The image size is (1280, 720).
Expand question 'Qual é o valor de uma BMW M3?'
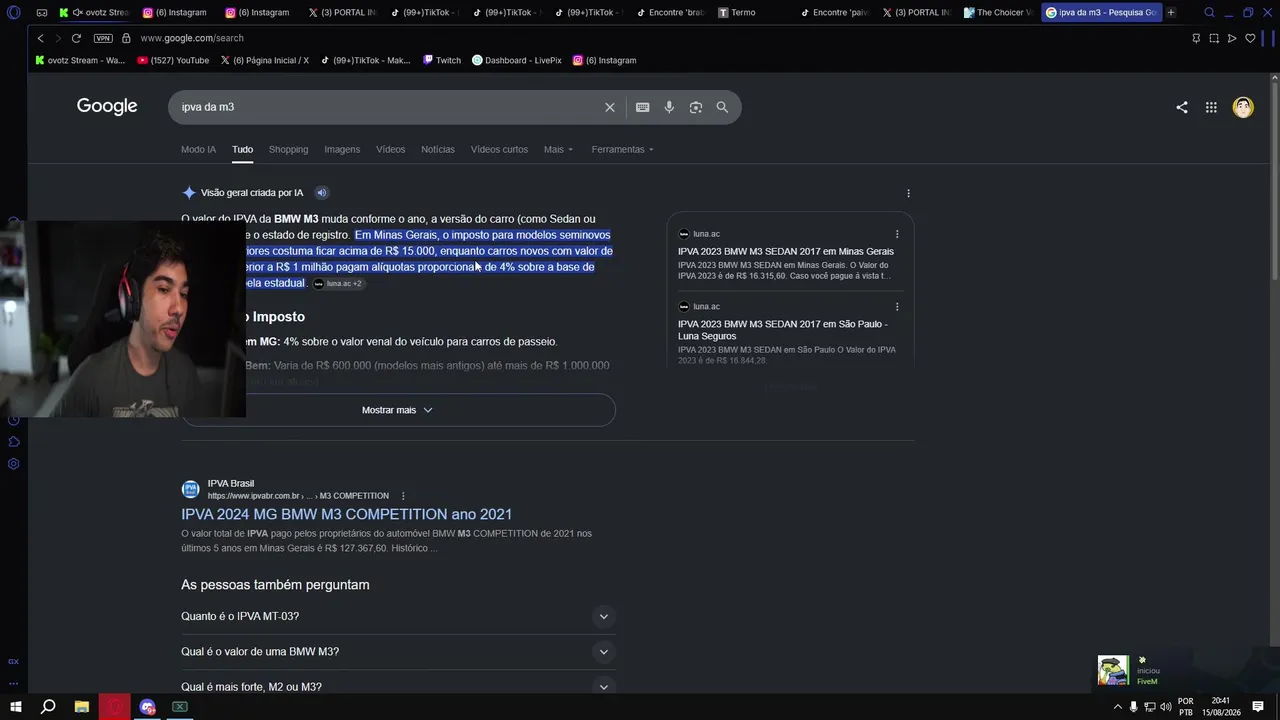pyautogui.click(x=398, y=652)
